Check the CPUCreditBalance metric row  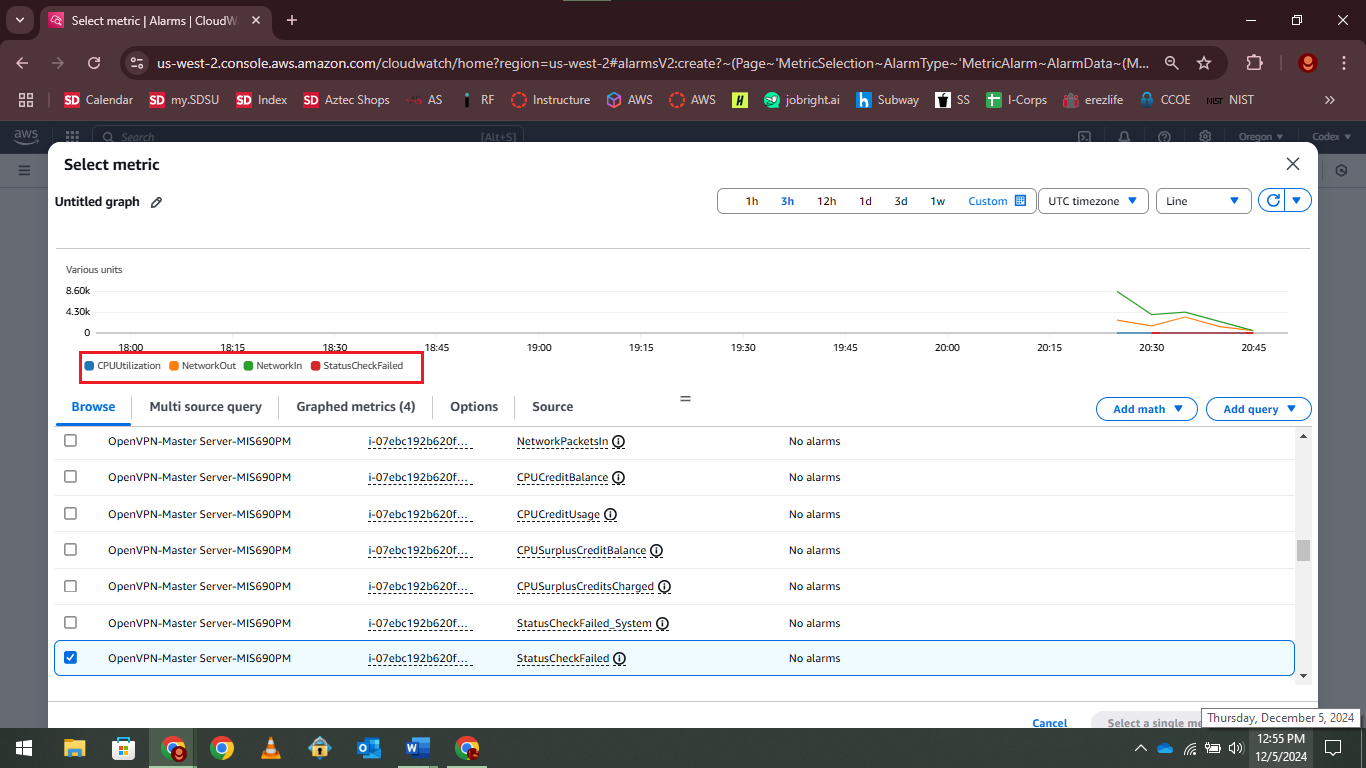(70, 477)
